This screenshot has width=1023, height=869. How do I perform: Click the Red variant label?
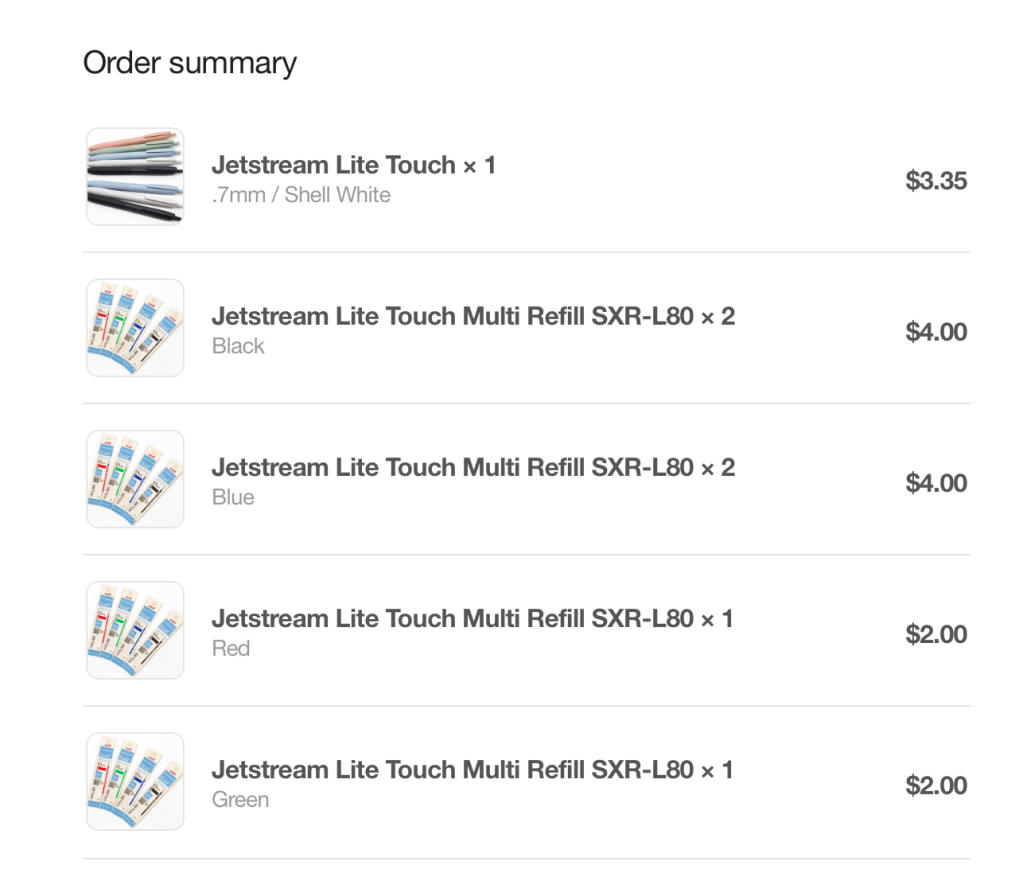click(231, 648)
